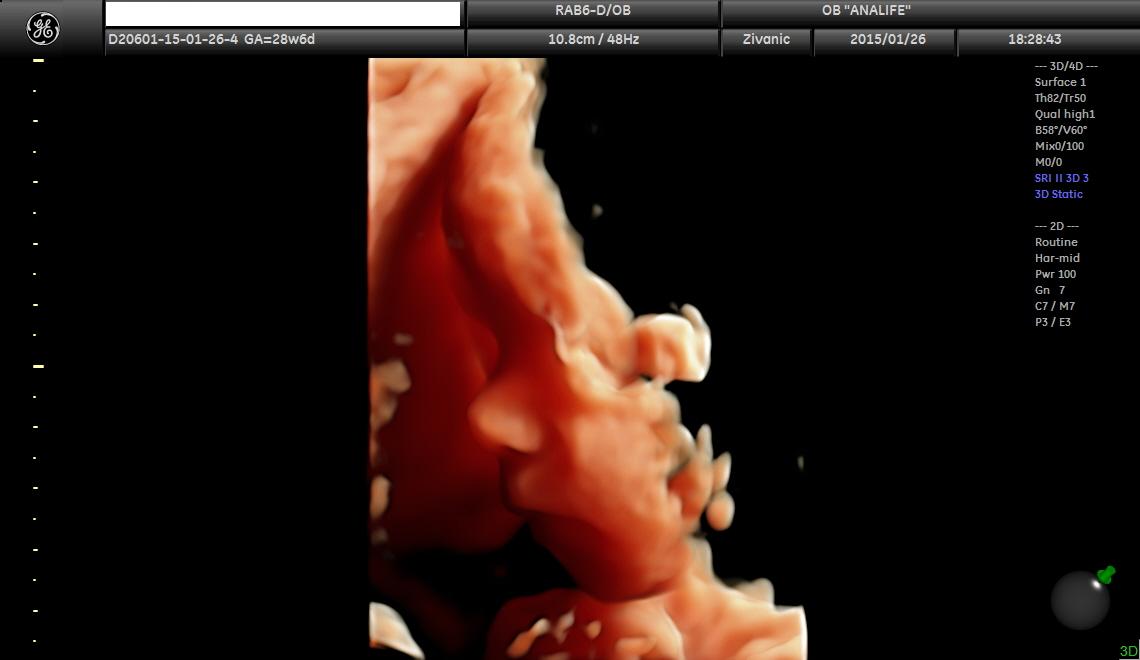Screen dimensions: 1140x660
Task: Click the blank patient name field
Action: (283, 13)
